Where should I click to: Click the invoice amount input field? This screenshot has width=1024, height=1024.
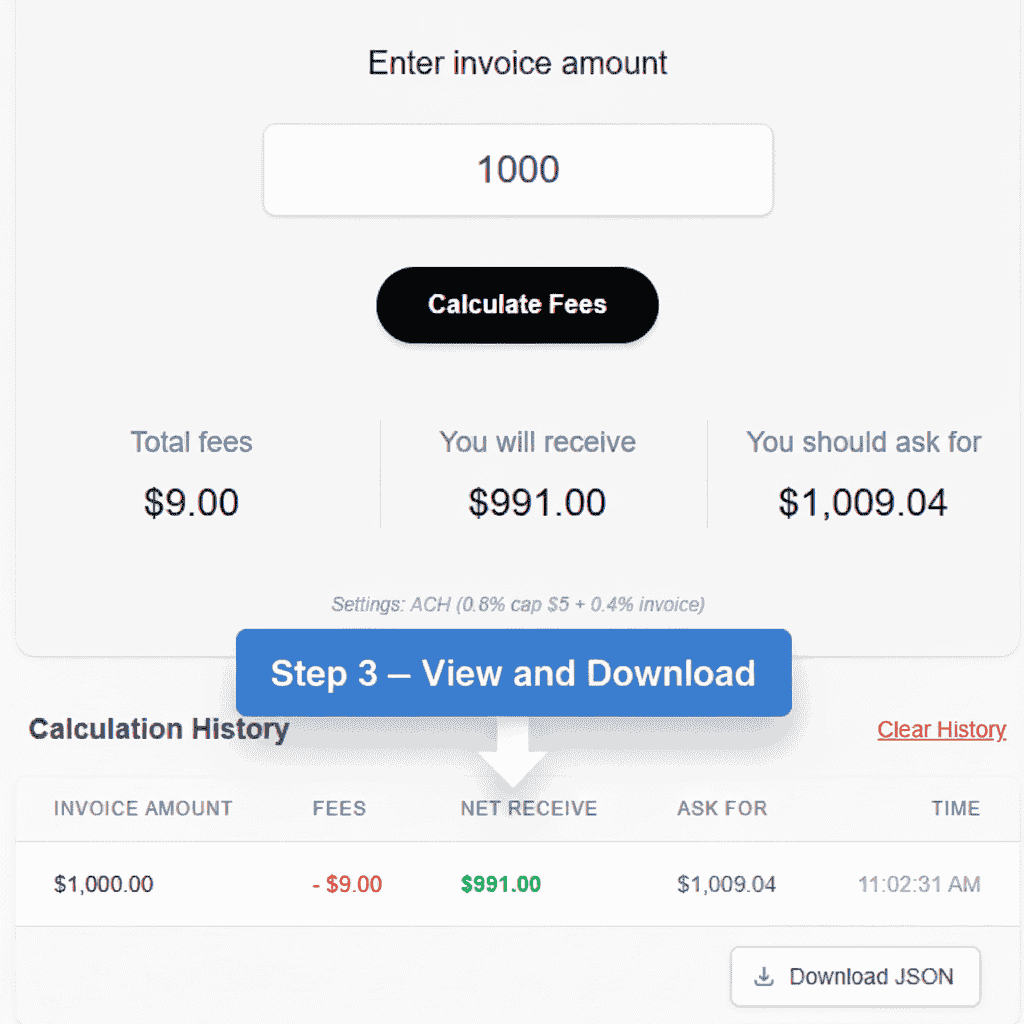pyautogui.click(x=518, y=170)
